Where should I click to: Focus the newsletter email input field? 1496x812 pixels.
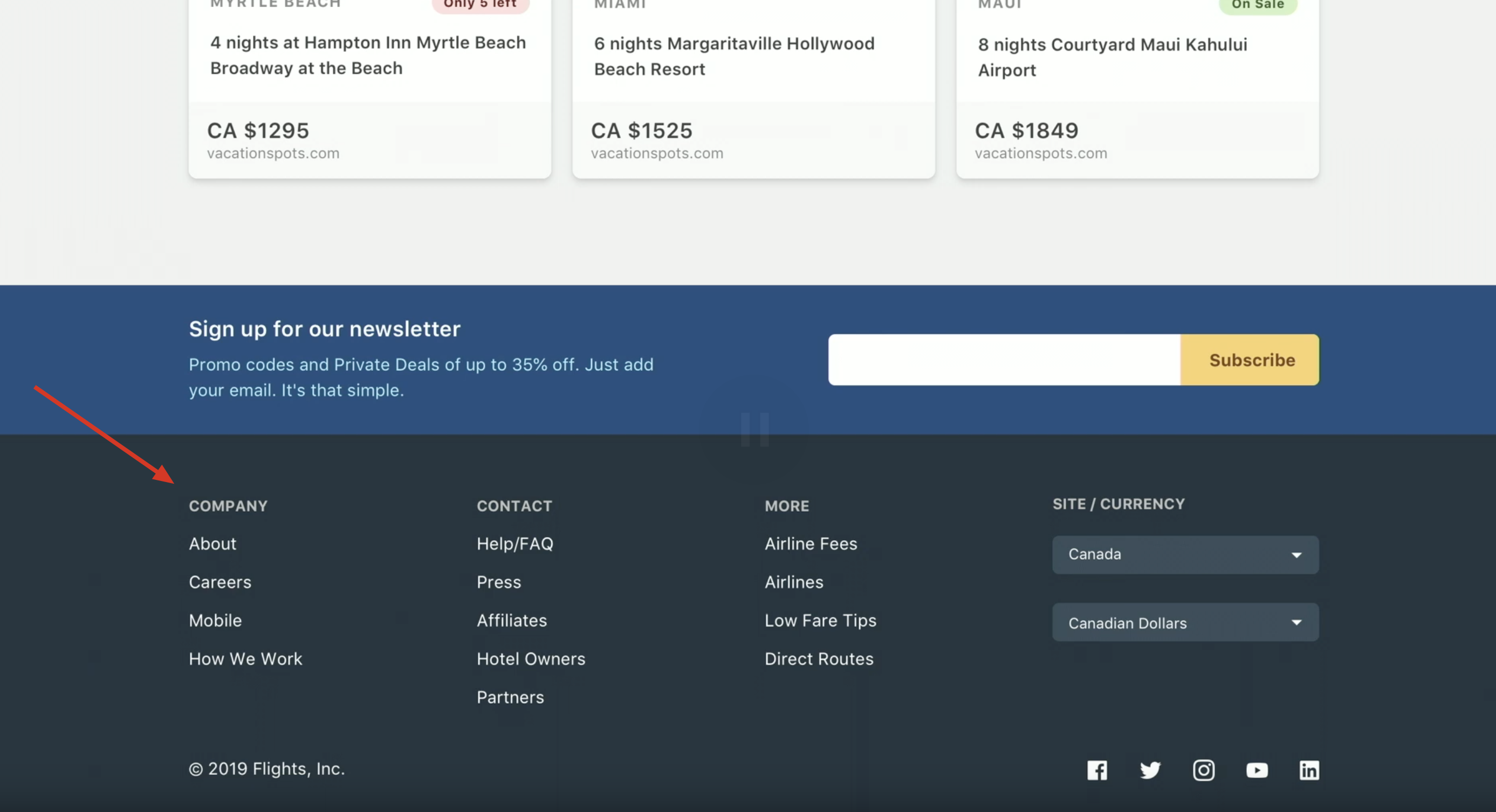click(x=1004, y=360)
